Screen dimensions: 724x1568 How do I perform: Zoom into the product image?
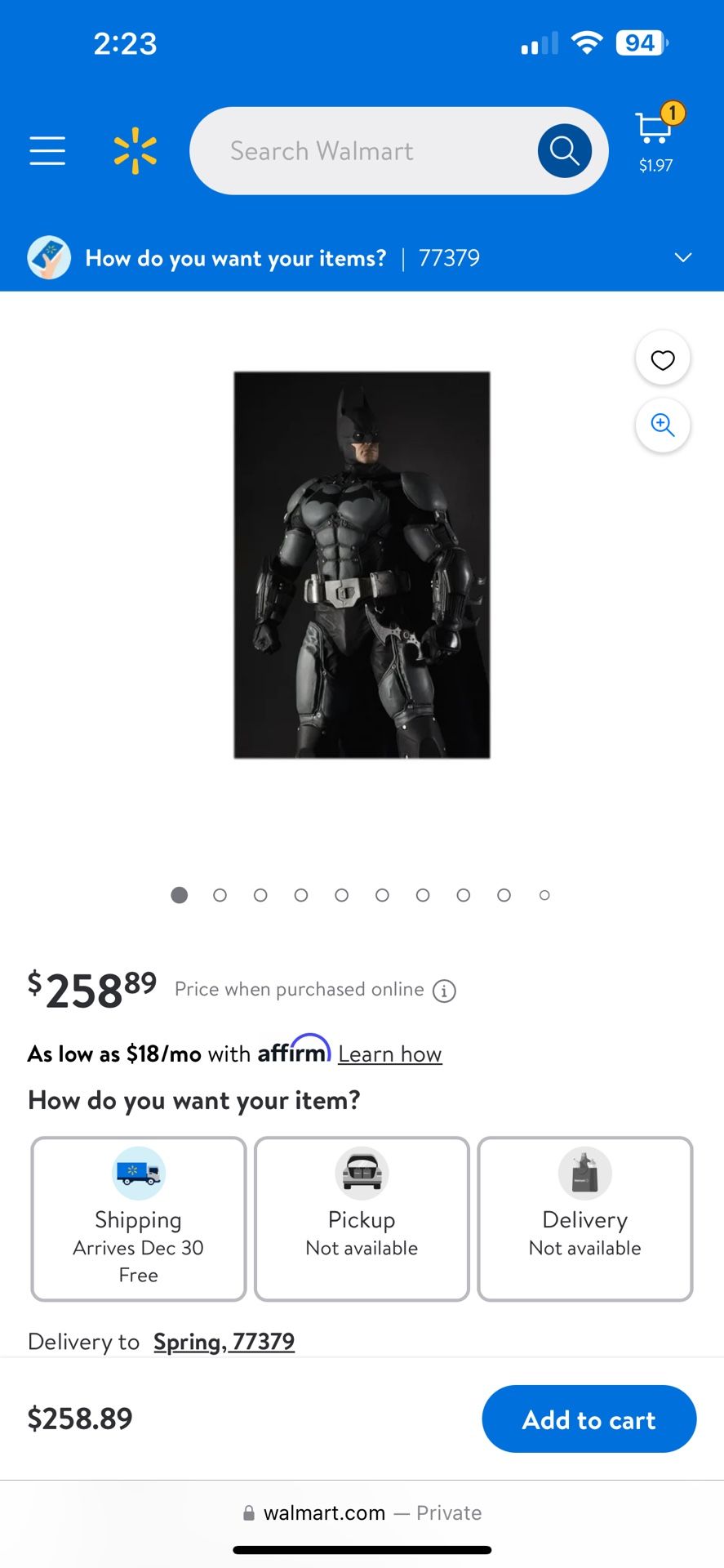663,425
